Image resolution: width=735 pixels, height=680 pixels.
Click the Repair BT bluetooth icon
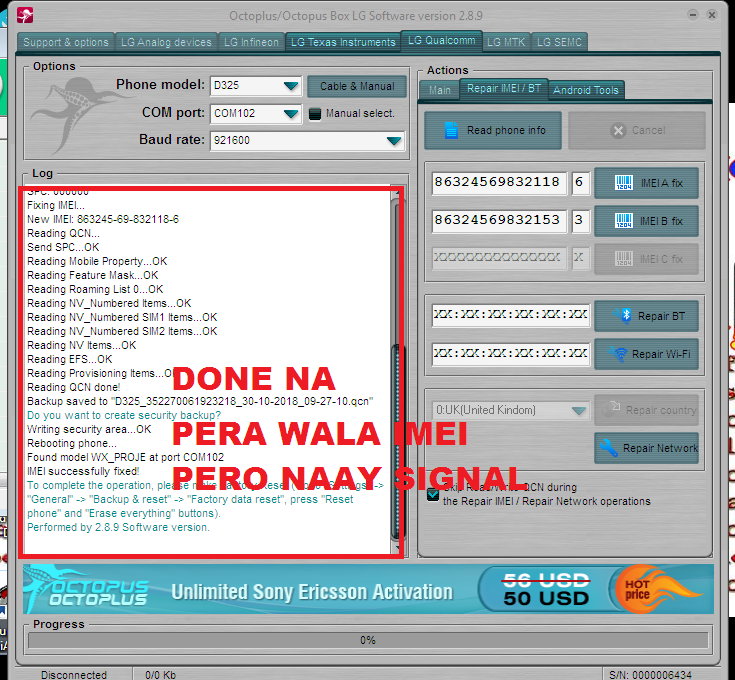(x=623, y=315)
